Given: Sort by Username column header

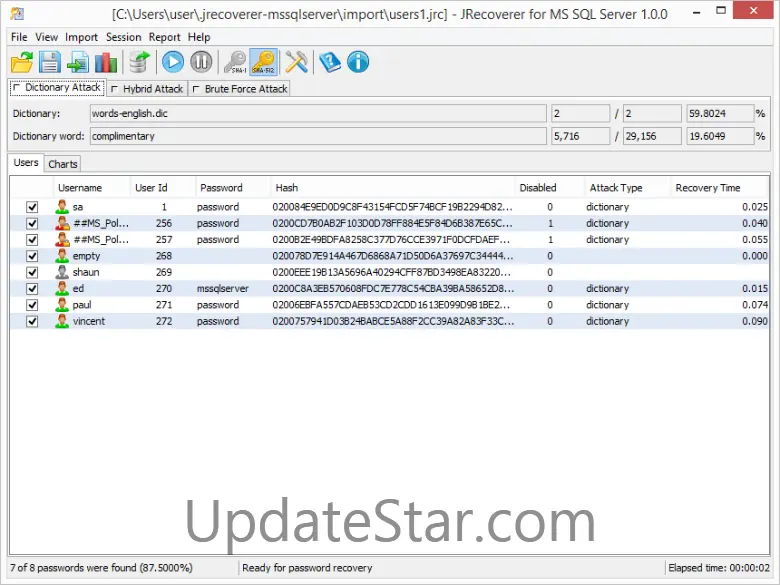Looking at the screenshot, I should point(91,188).
